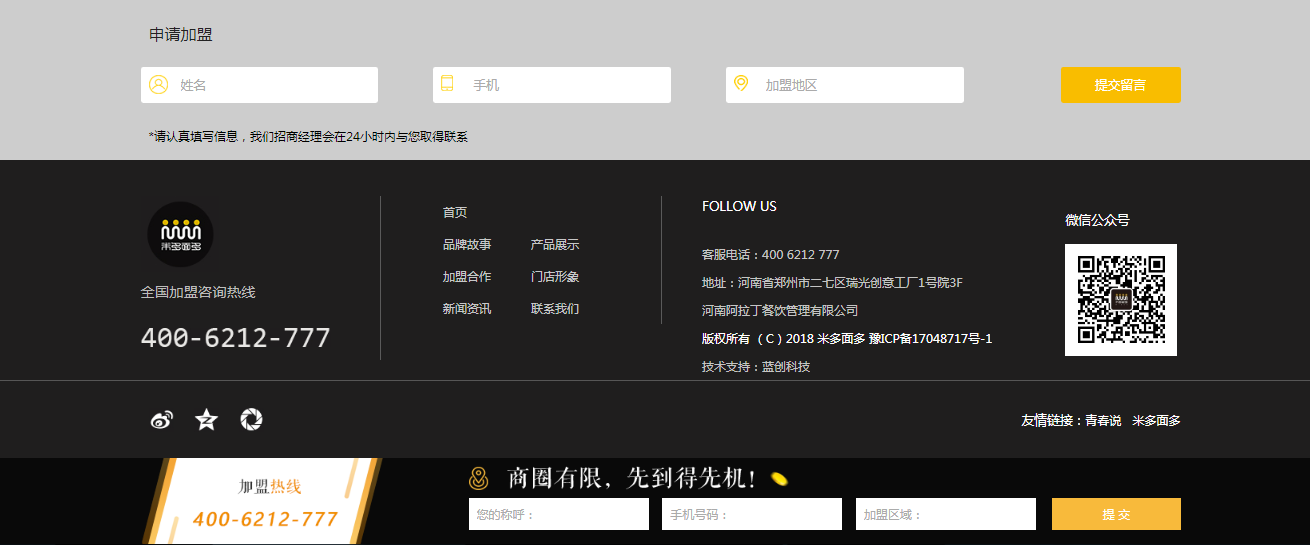
Task: Click the location pin in 加盟地区 field
Action: [741, 84]
